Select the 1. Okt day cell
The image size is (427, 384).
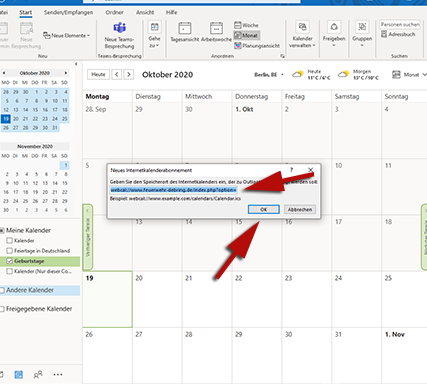tap(257, 130)
